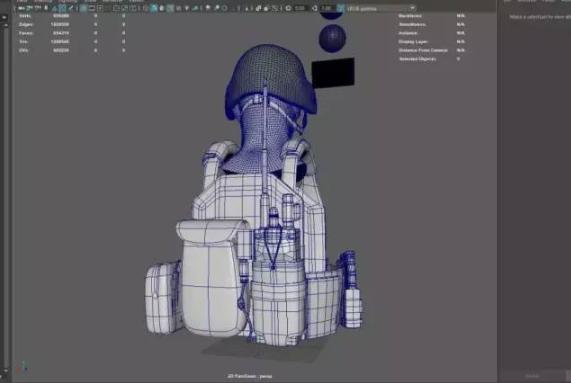Click the 2D Pan/Zoom persp camera label
This screenshot has height=383, width=571.
[x=250, y=376]
